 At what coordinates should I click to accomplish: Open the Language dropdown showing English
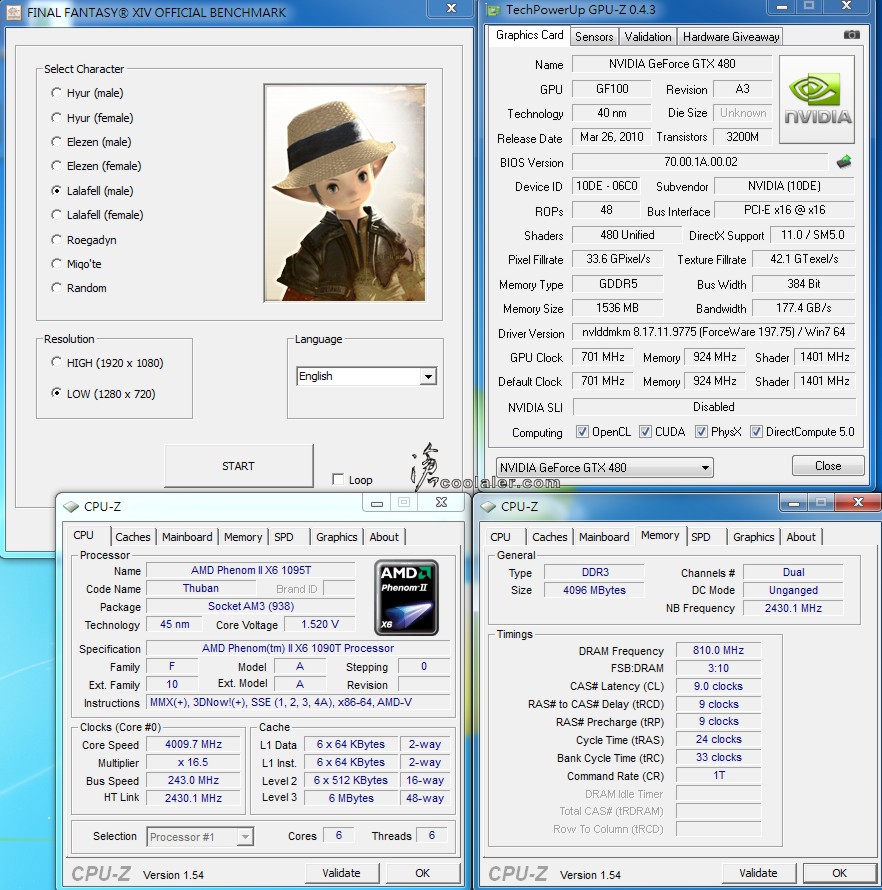coord(366,376)
